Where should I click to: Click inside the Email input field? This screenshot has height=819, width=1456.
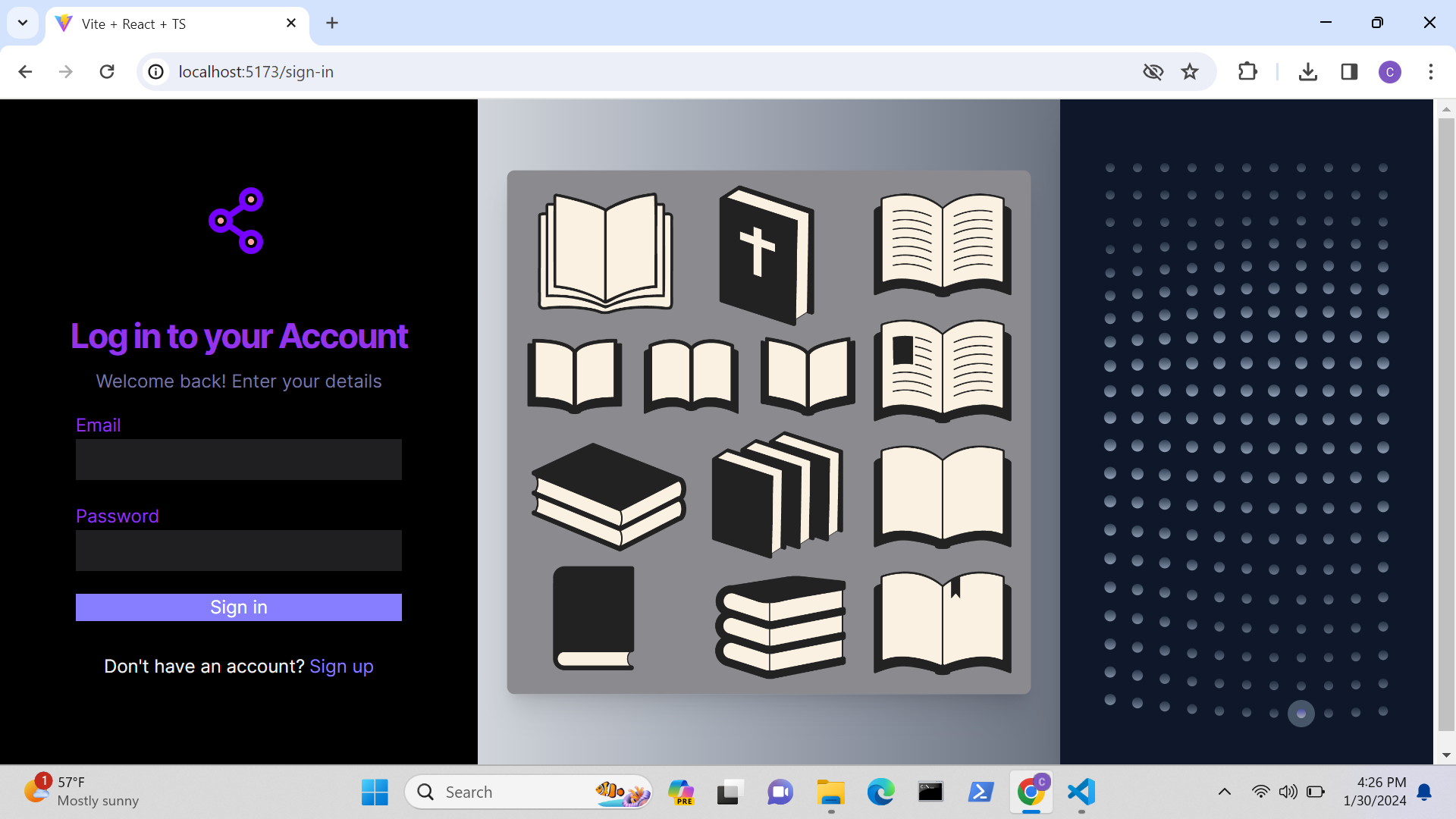(238, 460)
